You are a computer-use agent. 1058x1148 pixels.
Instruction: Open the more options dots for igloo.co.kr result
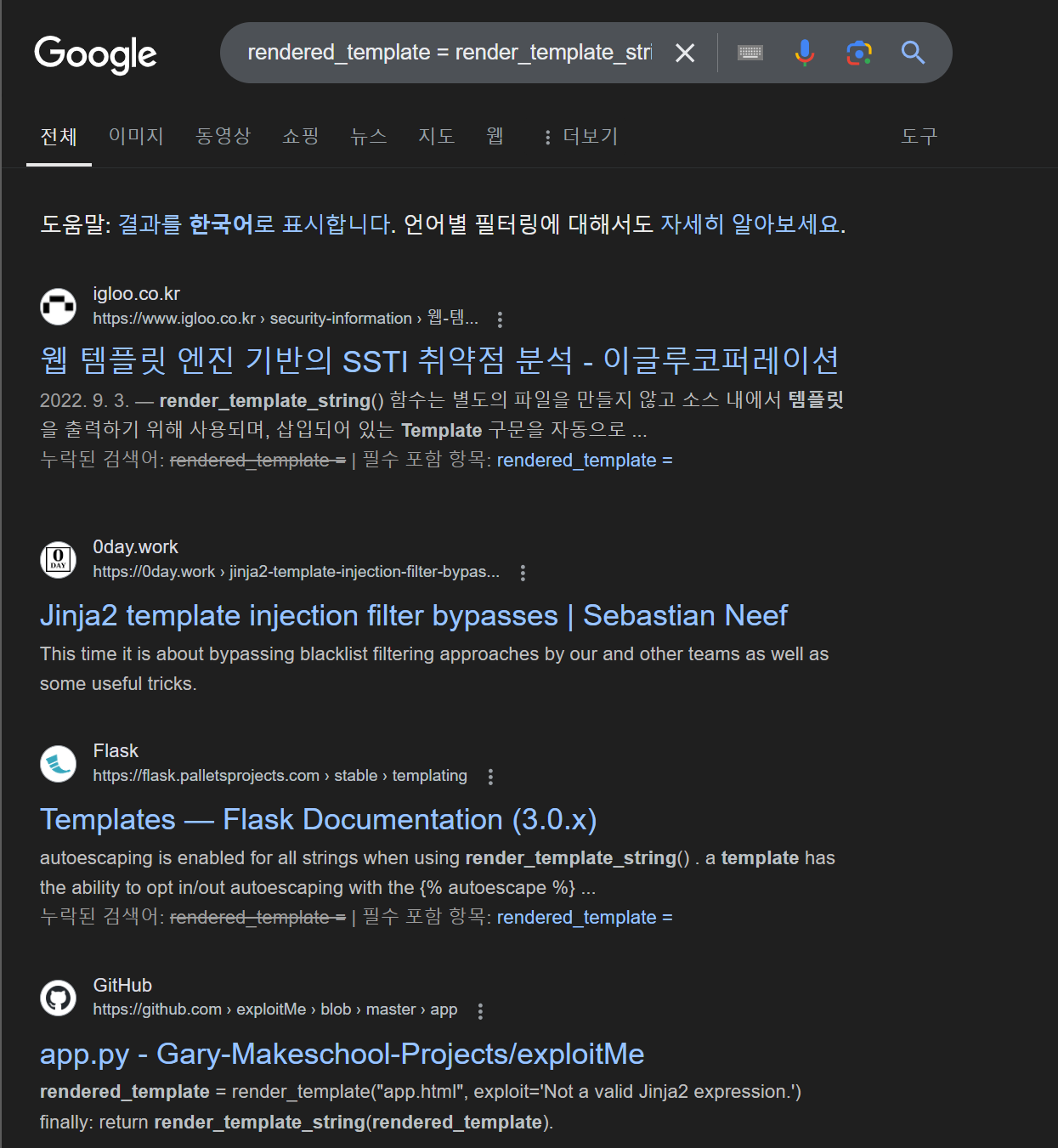[x=500, y=320]
